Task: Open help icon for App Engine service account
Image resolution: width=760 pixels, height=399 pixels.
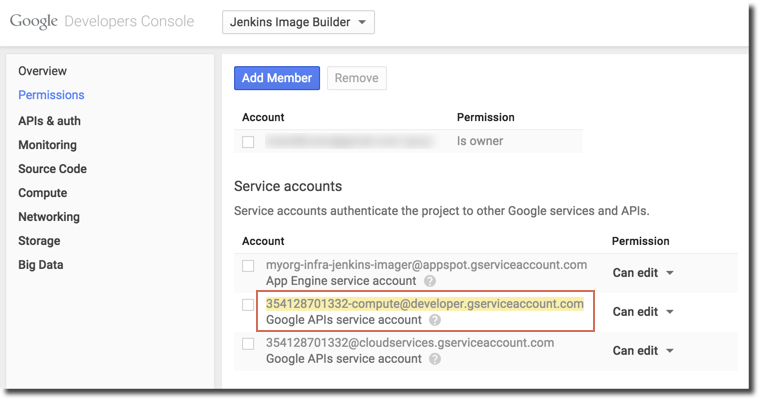Action: pyautogui.click(x=429, y=281)
